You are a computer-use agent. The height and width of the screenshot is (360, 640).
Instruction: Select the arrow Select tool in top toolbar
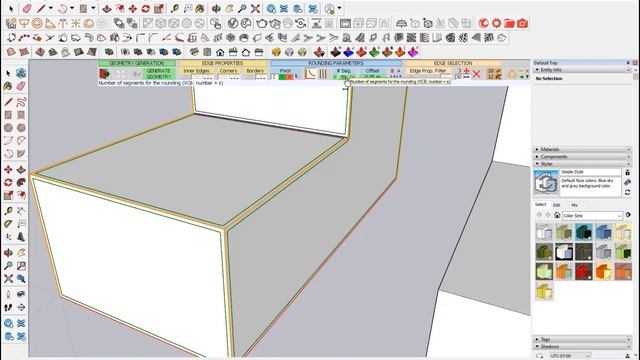11,8
